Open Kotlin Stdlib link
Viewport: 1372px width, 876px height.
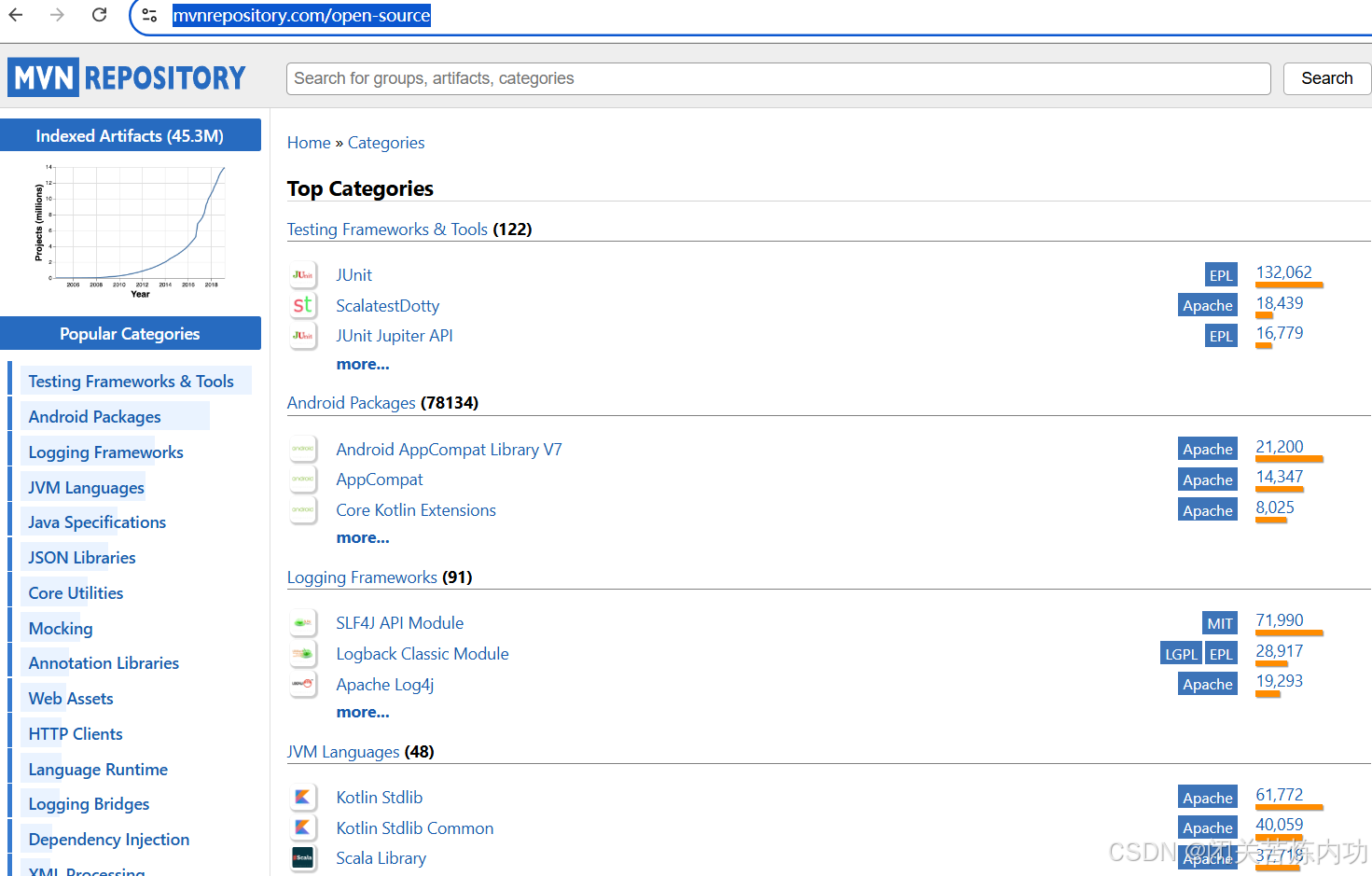pyautogui.click(x=380, y=798)
